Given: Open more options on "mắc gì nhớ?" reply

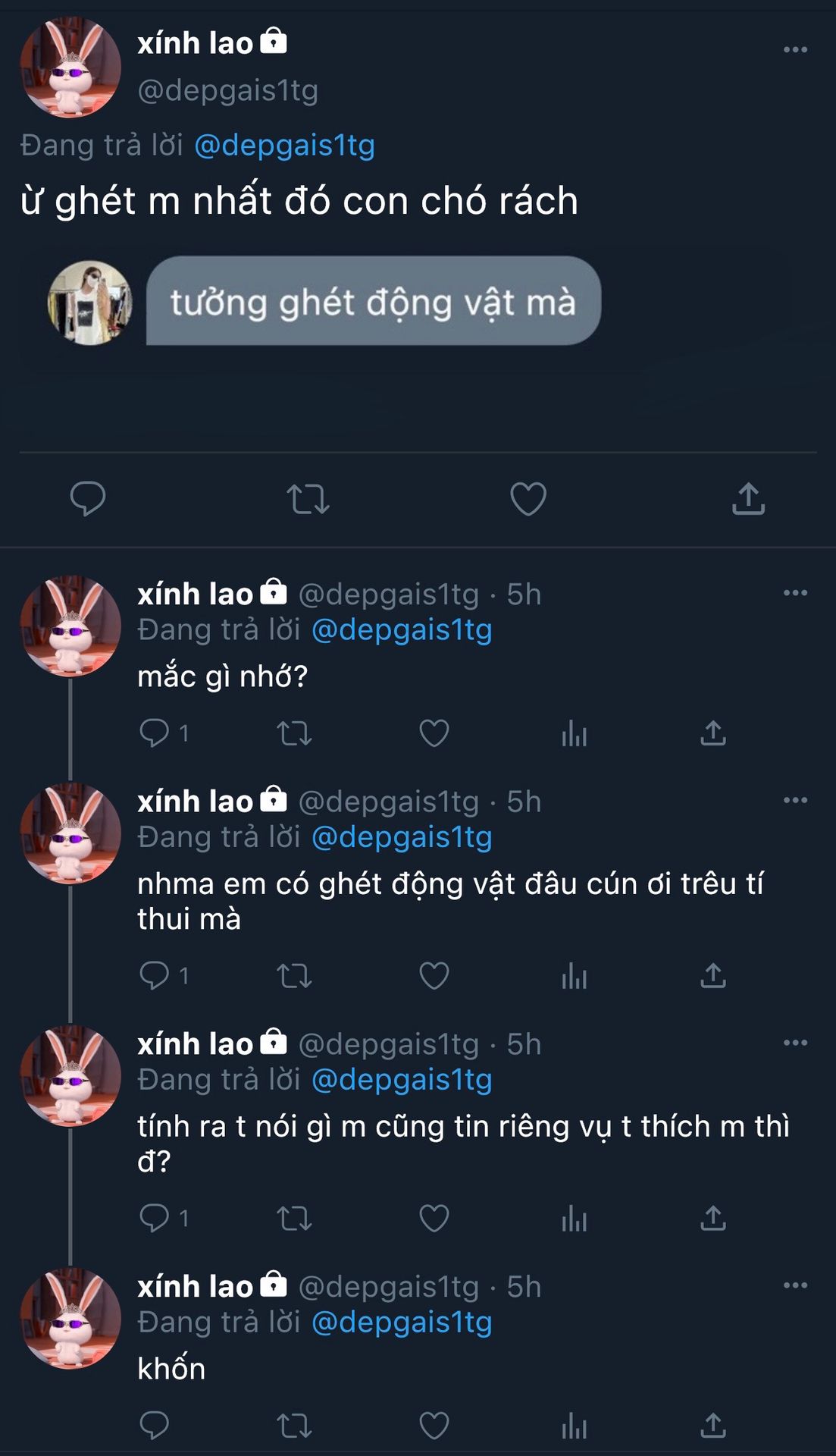Looking at the screenshot, I should coord(795,593).
